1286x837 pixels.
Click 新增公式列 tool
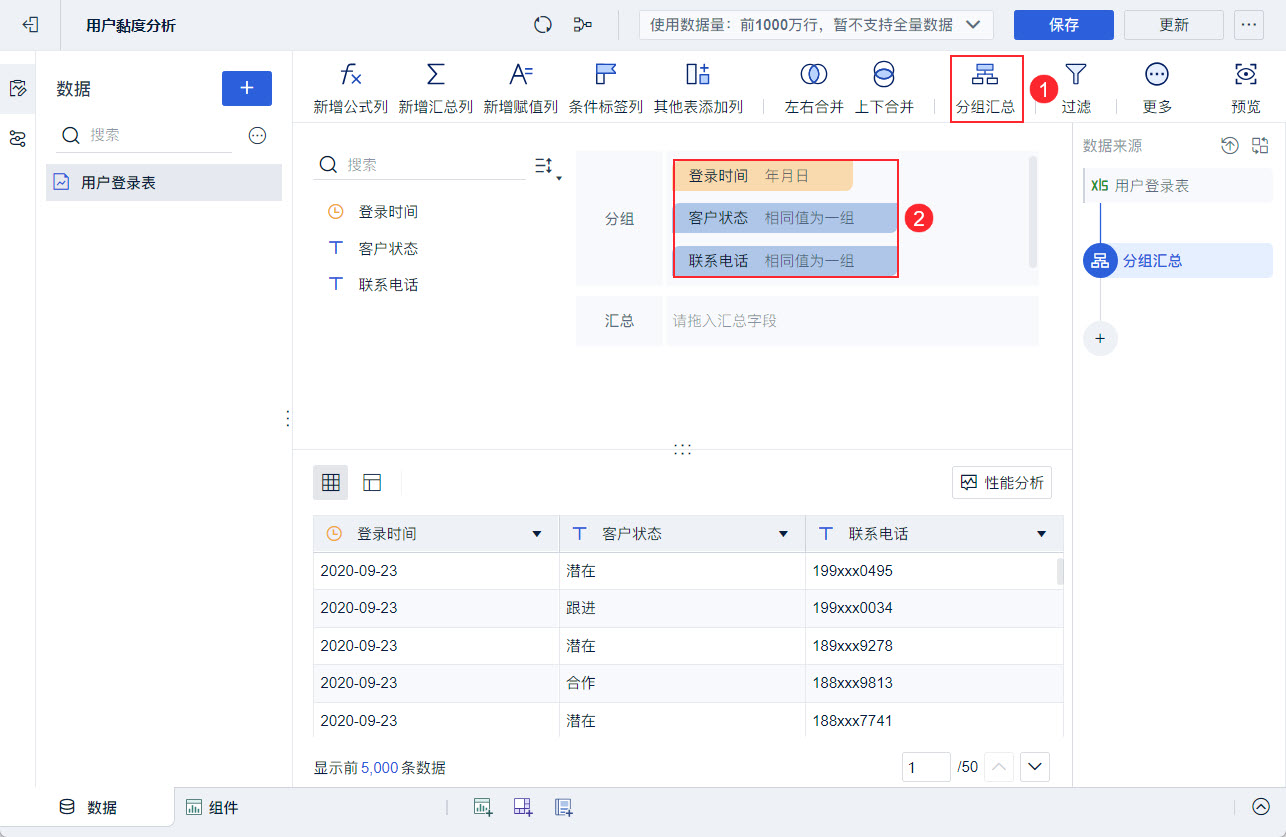click(350, 88)
